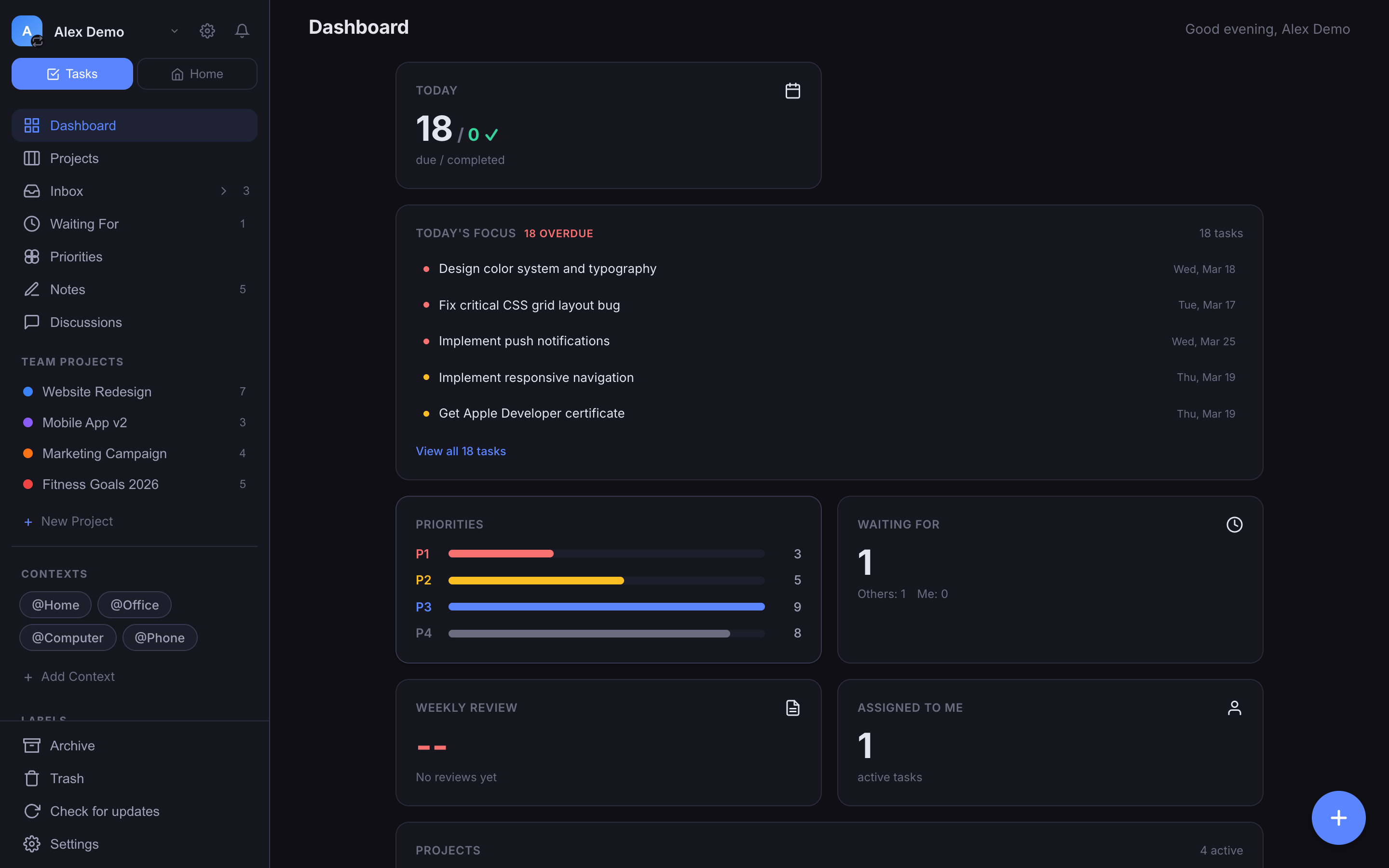Expand the Alex Demo account dropdown
1389x868 pixels.
pyautogui.click(x=175, y=31)
